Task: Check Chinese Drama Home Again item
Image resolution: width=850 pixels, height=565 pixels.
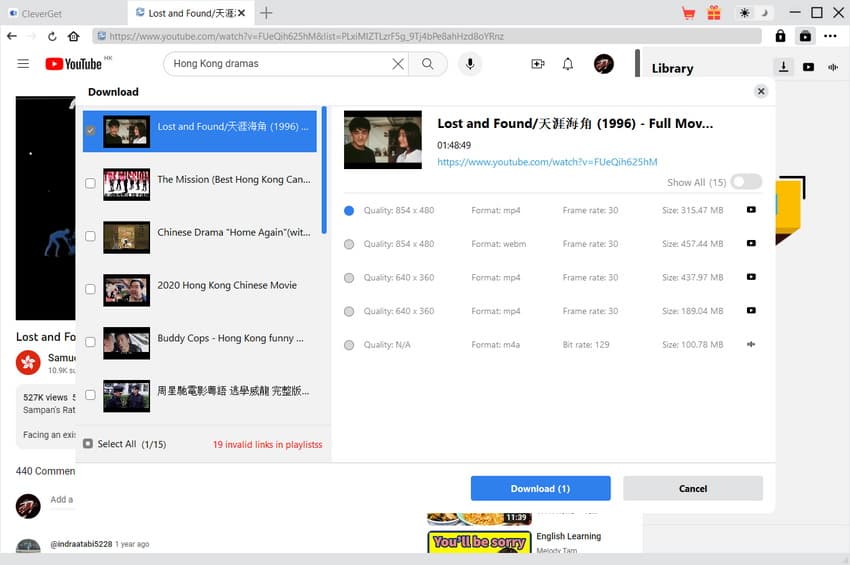Action: click(91, 236)
